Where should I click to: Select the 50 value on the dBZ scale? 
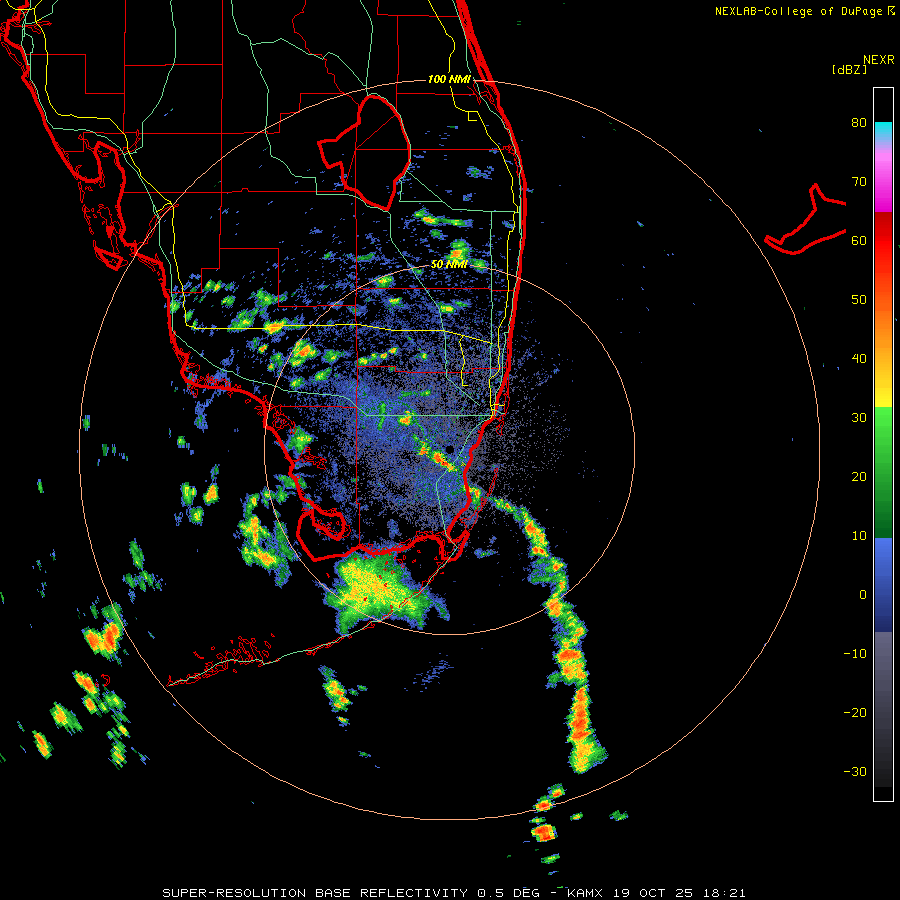(x=859, y=300)
